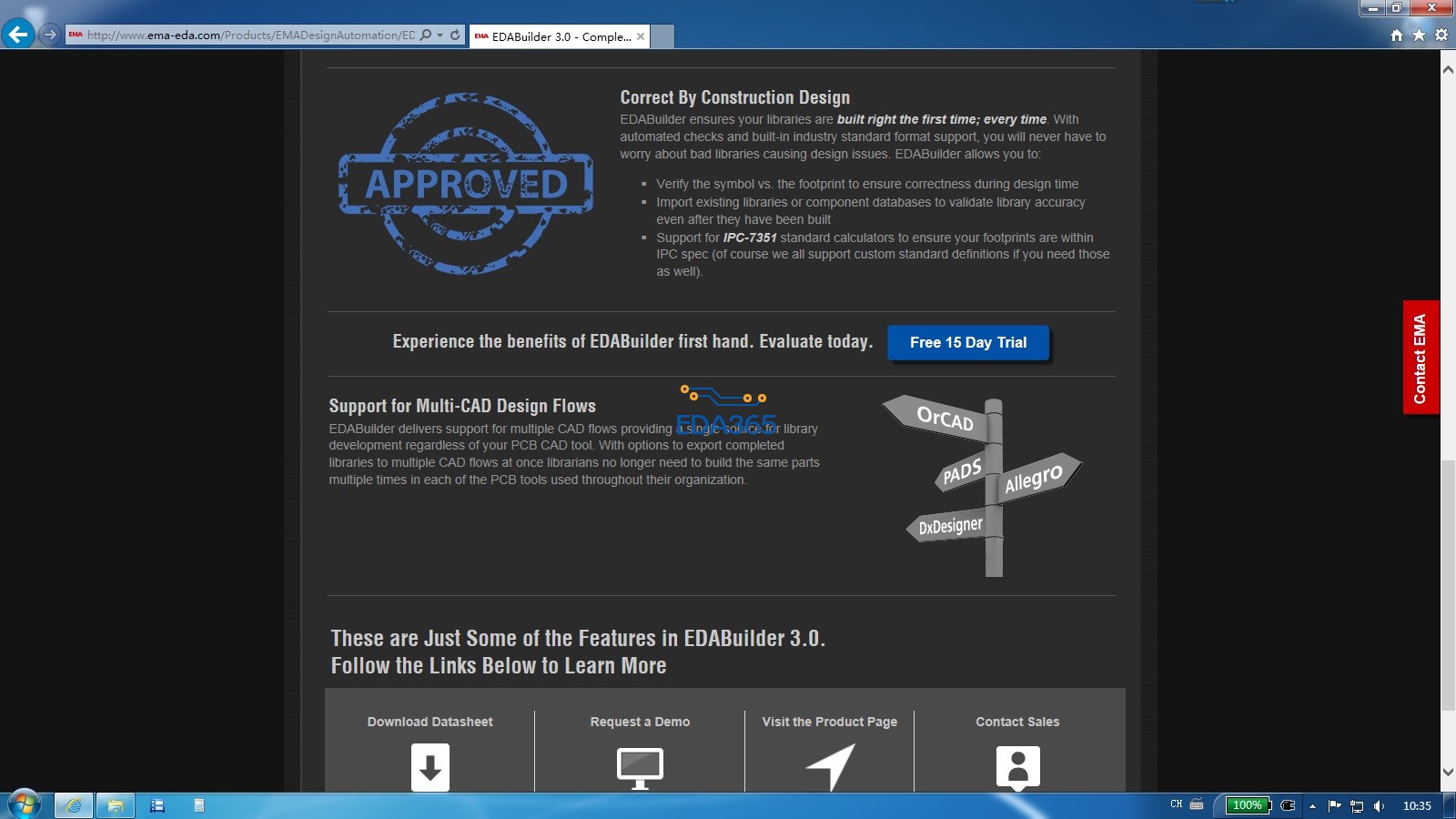This screenshot has width=1456, height=819.
Task: Click the browser Forward arrow
Action: pos(50,35)
